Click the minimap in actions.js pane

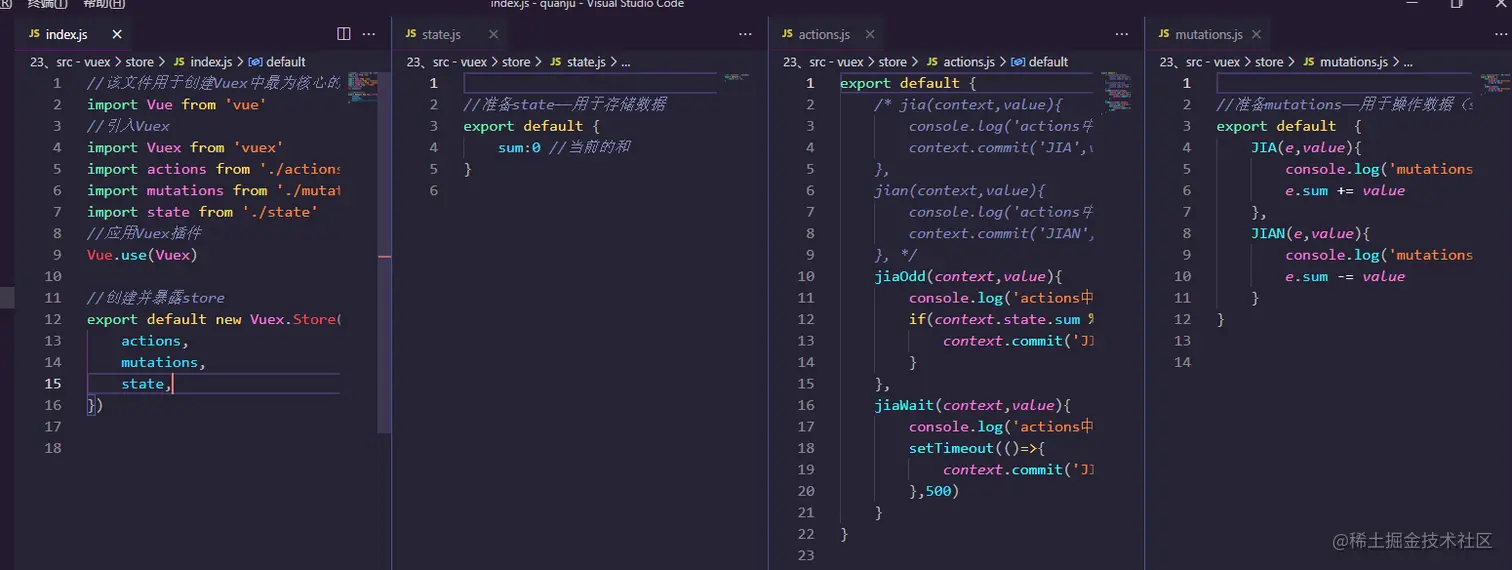click(x=1116, y=90)
